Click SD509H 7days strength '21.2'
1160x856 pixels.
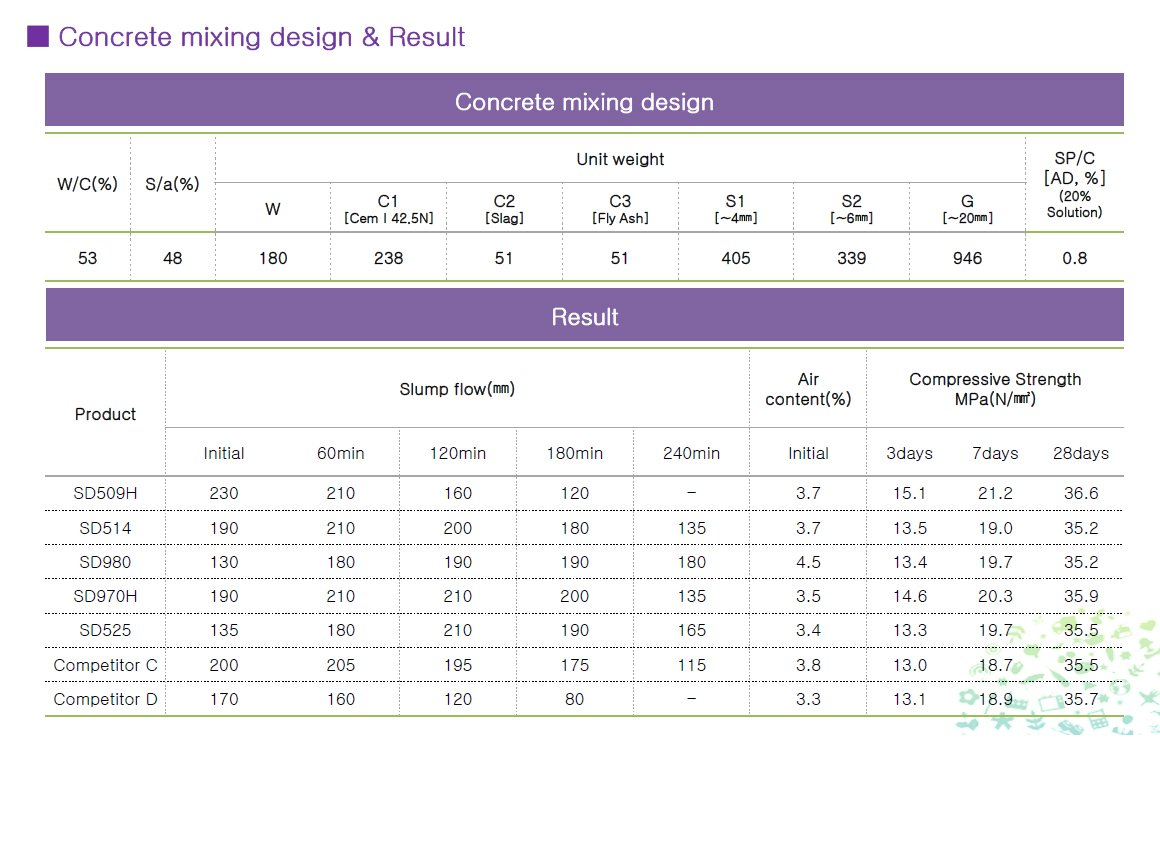click(x=995, y=493)
